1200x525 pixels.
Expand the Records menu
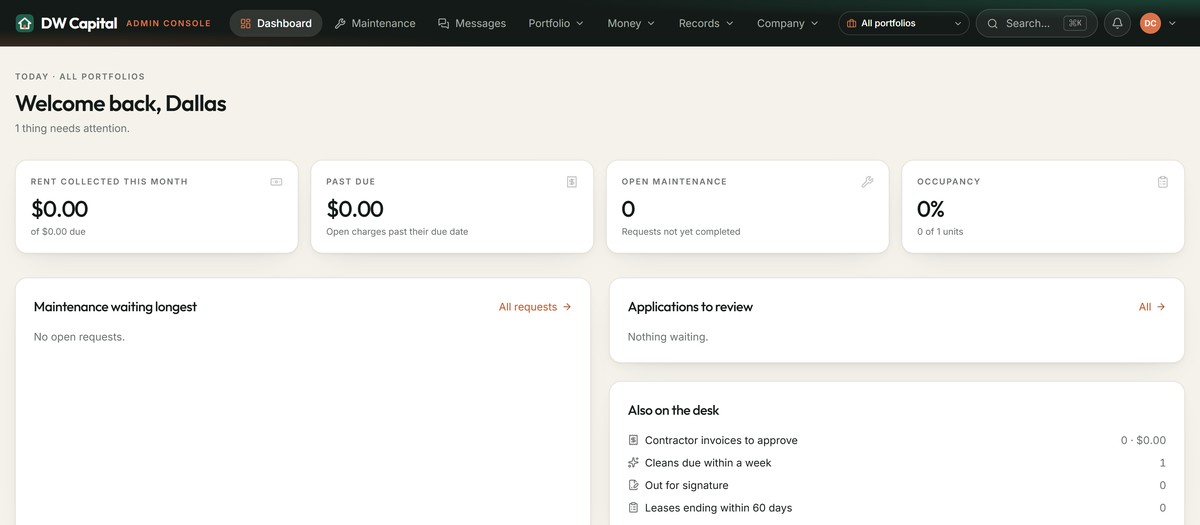point(706,23)
